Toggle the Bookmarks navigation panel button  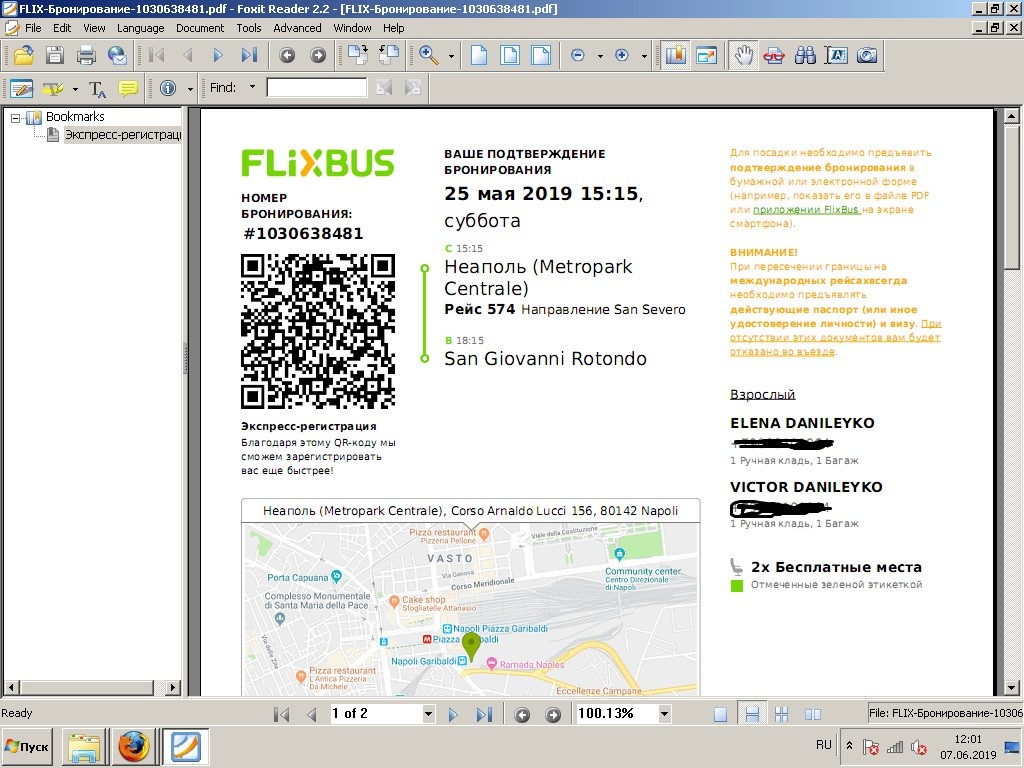675,55
